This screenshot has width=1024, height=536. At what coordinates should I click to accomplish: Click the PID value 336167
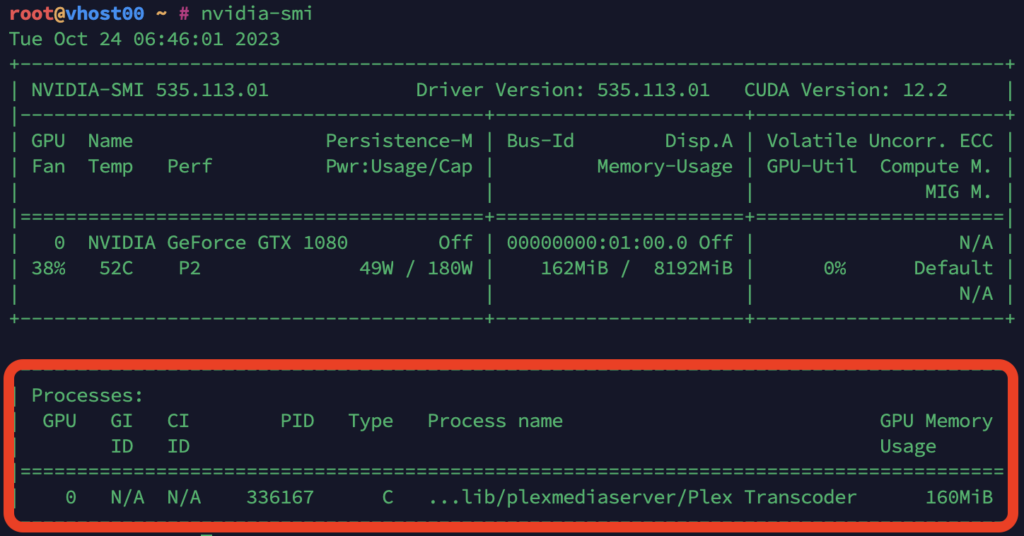pyautogui.click(x=280, y=497)
